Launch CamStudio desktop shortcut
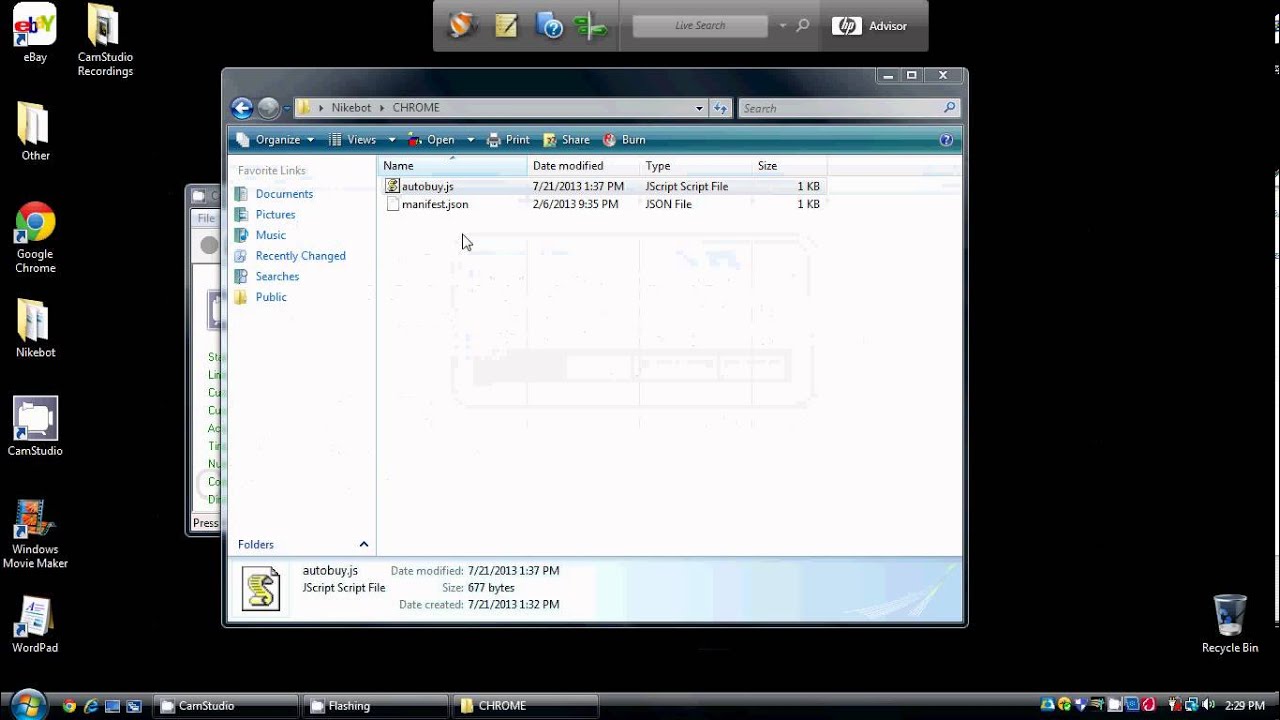The width and height of the screenshot is (1280, 720). [x=35, y=426]
